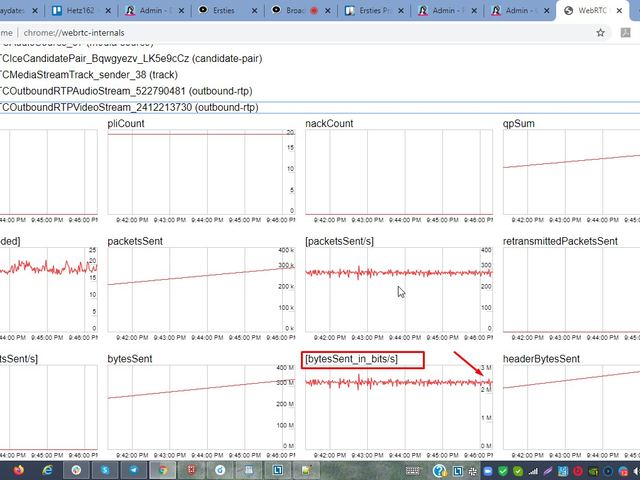Open Skype in the taskbar
Image resolution: width=640 pixels, height=480 pixels.
tap(105, 471)
